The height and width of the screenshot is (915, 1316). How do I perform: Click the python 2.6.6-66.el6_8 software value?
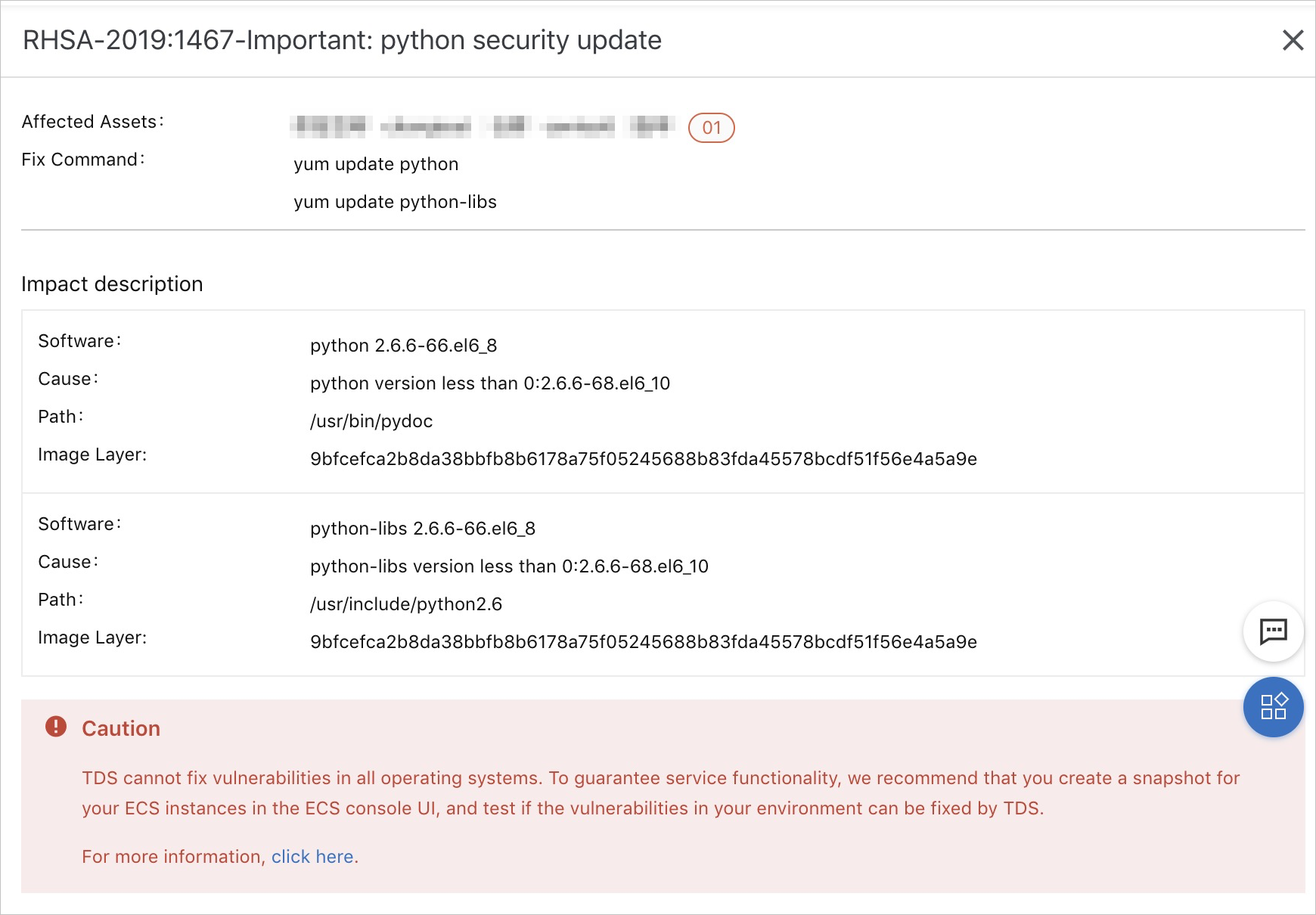coord(403,346)
